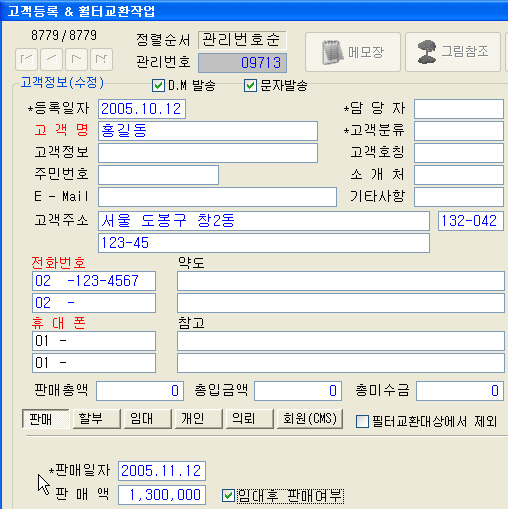Check 필터교환대상에서 제외 option
The height and width of the screenshot is (509, 508).
click(x=362, y=421)
